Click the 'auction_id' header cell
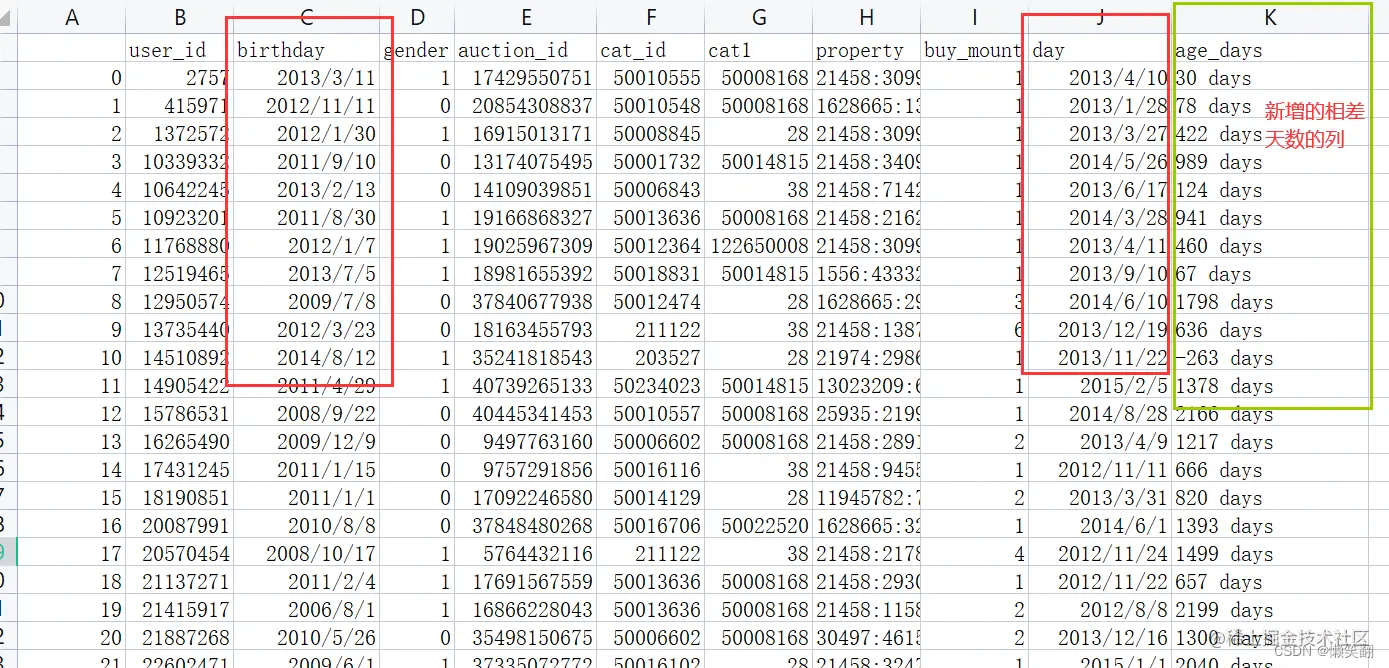This screenshot has height=668, width=1389. click(x=525, y=50)
